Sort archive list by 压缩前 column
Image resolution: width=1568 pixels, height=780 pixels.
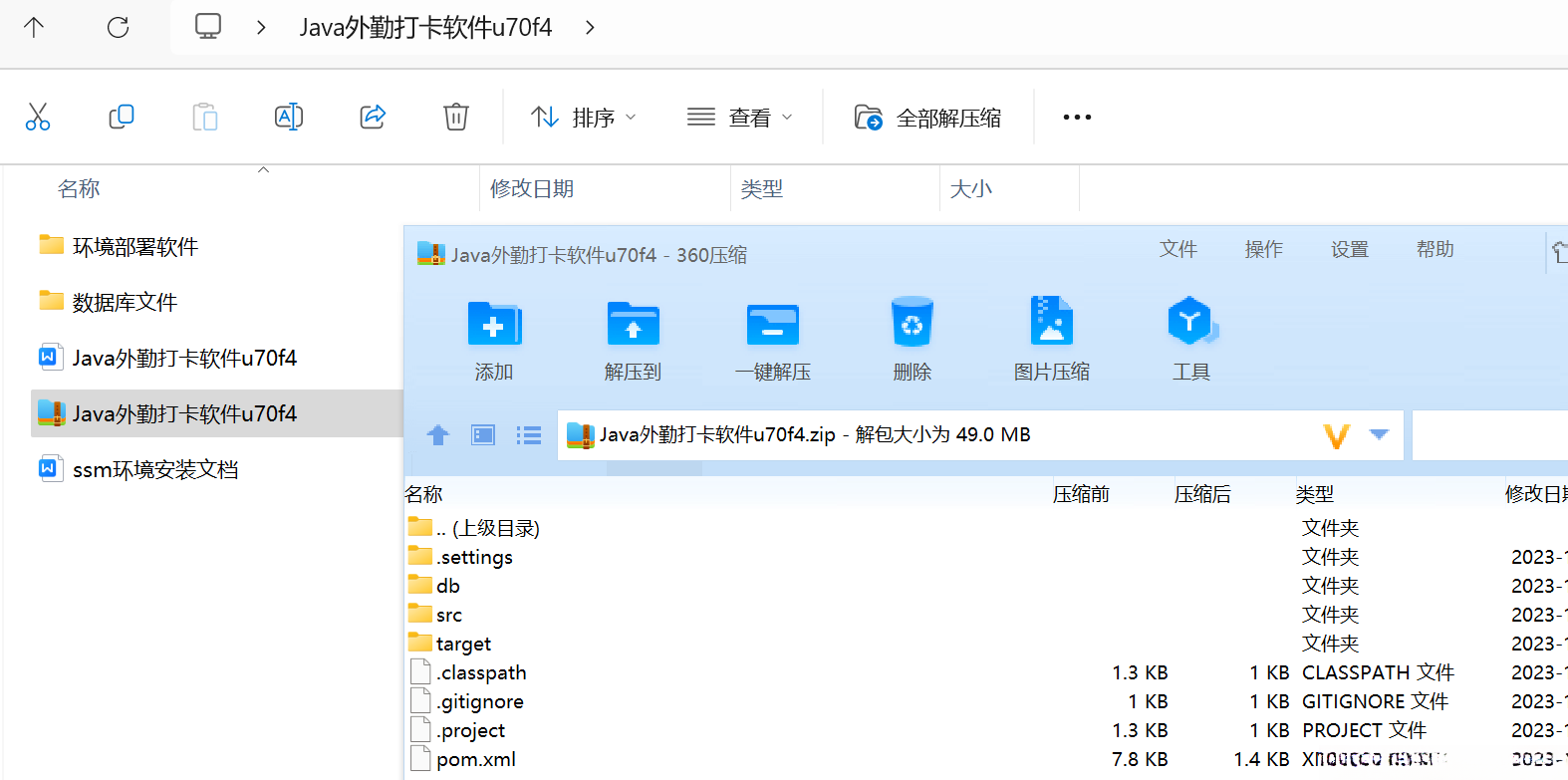pos(1081,494)
